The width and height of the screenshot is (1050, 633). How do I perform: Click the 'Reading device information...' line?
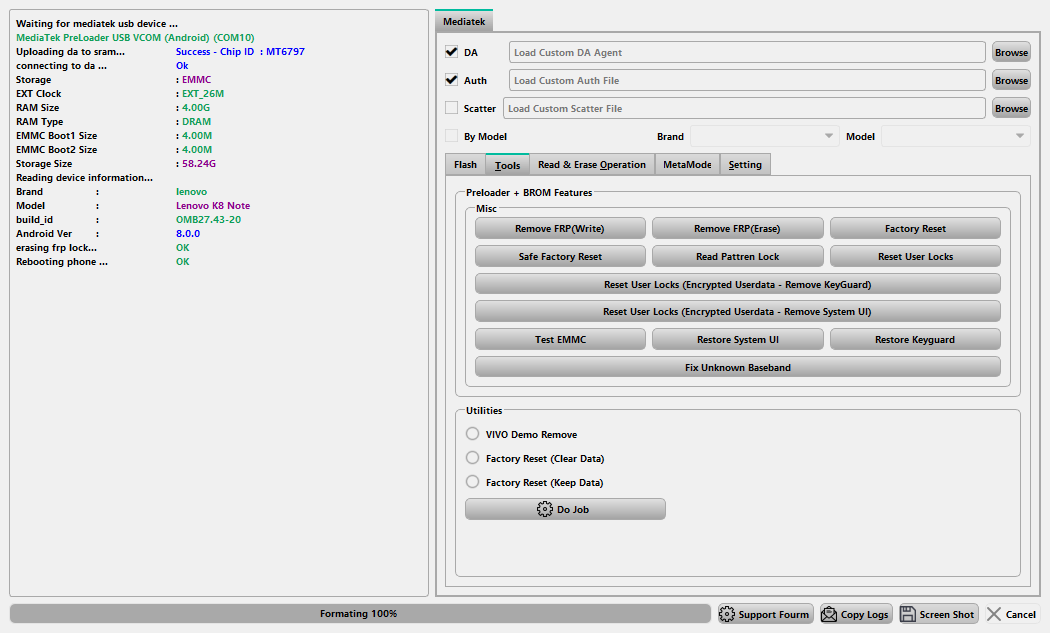[x=84, y=178]
